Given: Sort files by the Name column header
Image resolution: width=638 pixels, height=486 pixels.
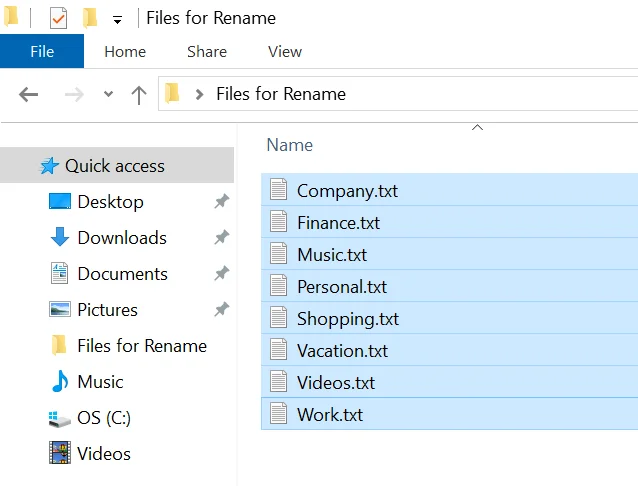Looking at the screenshot, I should tap(290, 145).
